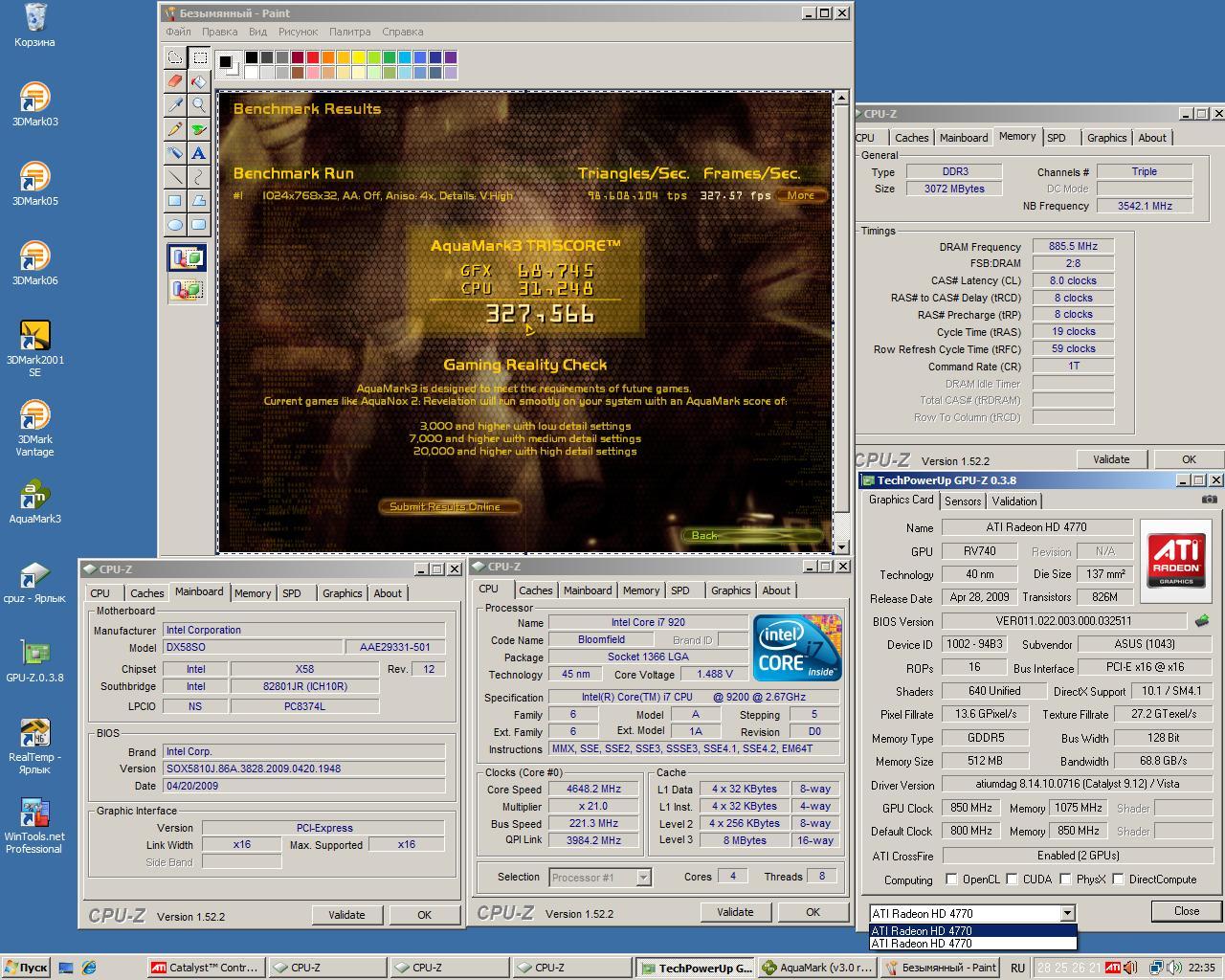Click the ATI Radeon logo in GPU-Z
Image resolution: width=1225 pixels, height=980 pixels.
point(1176,561)
